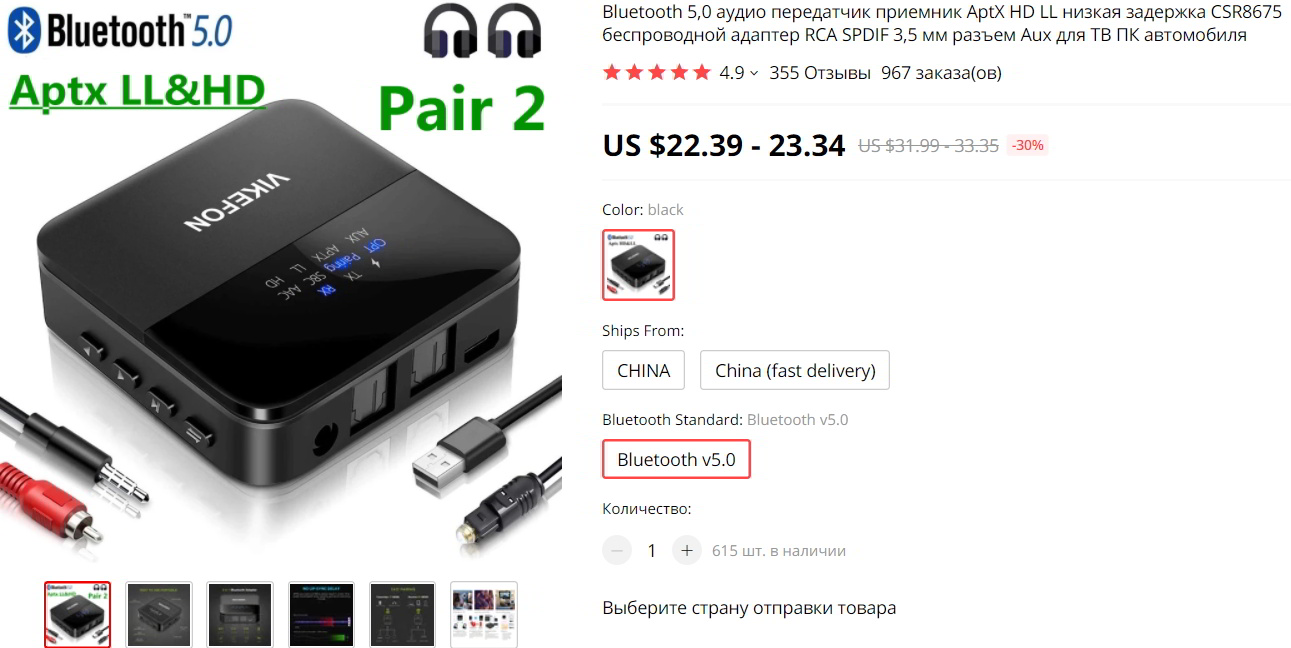This screenshot has width=1291, height=648.
Task: Open the 355 Отзывы reviews link
Action: (820, 73)
